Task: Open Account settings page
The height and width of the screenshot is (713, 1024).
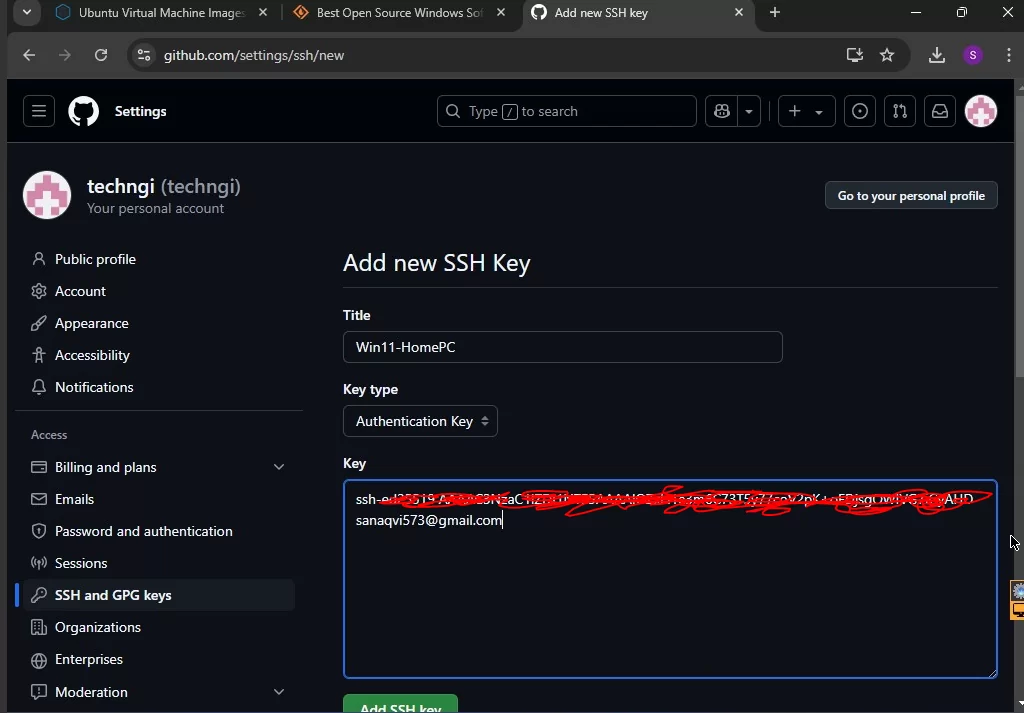Action: pos(80,291)
